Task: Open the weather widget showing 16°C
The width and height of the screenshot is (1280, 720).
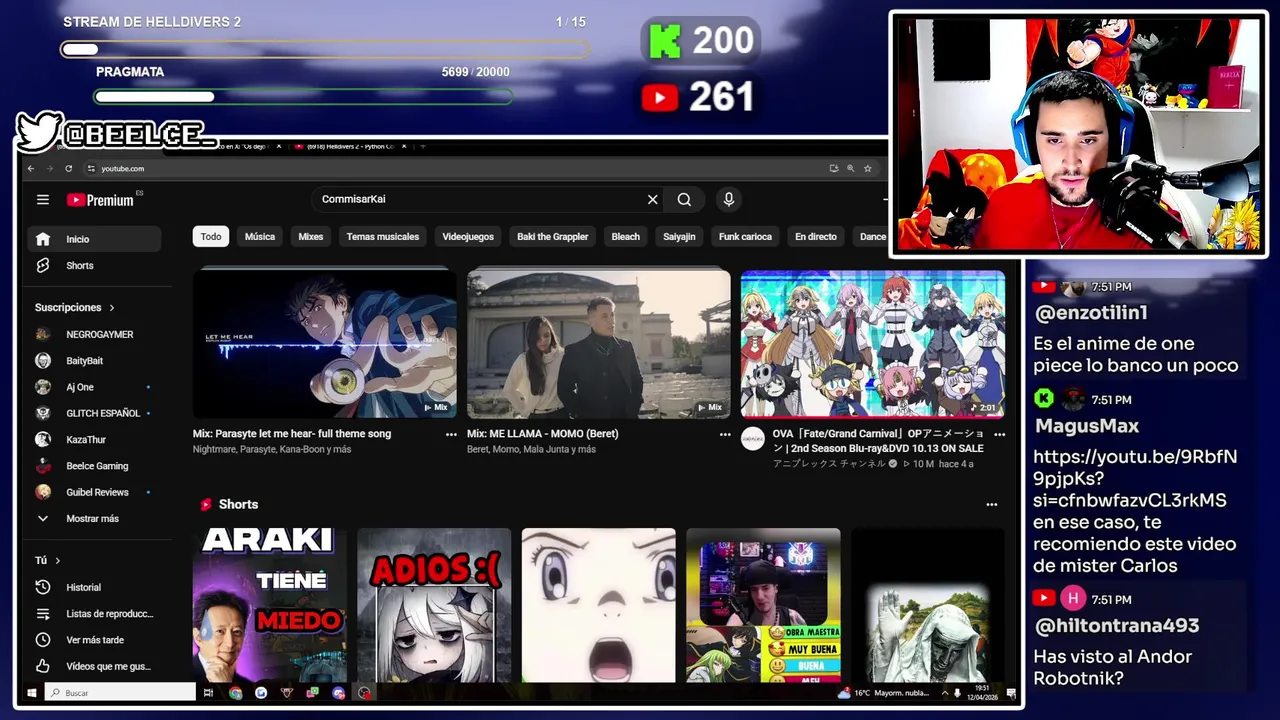Action: point(885,692)
